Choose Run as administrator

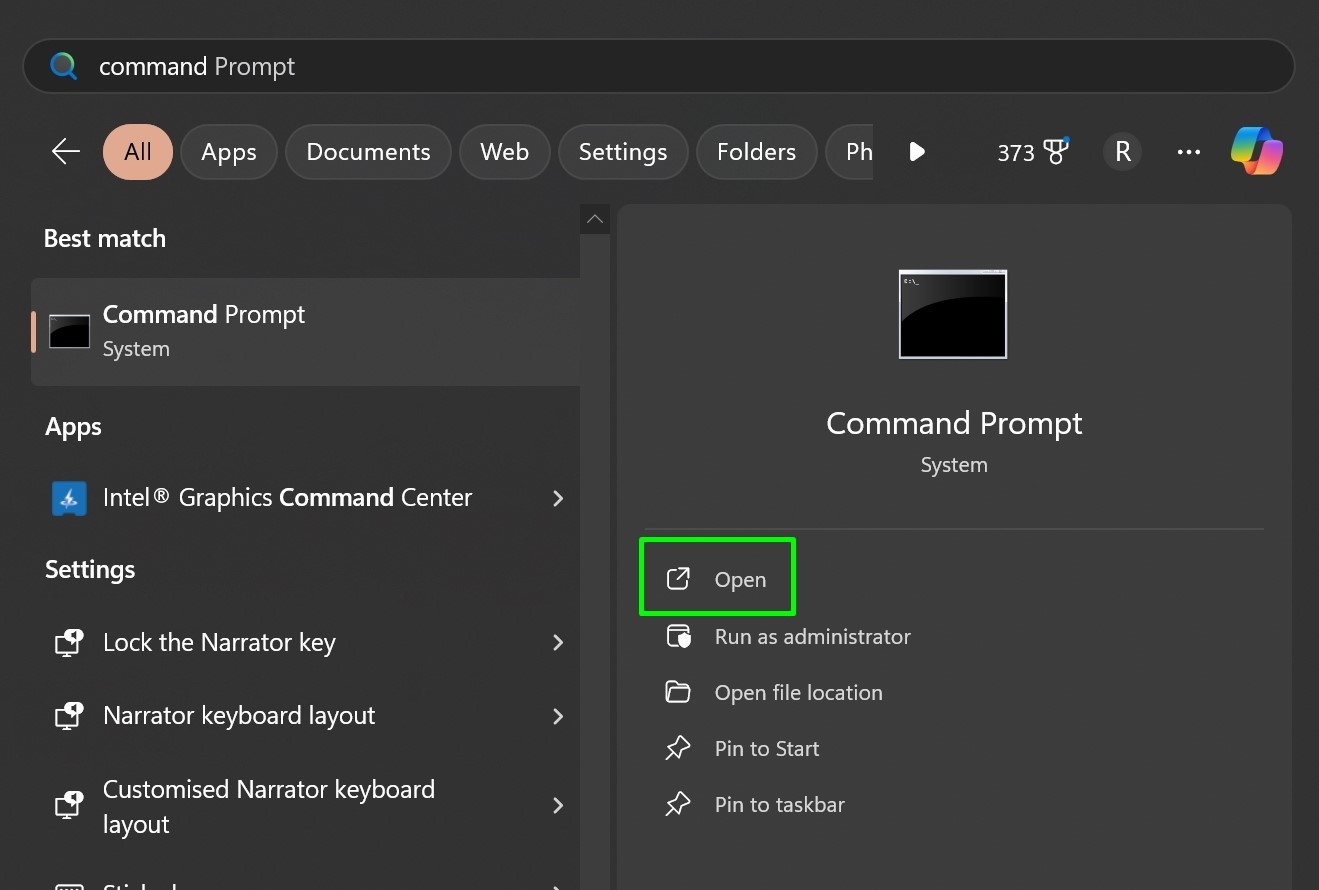pos(812,637)
